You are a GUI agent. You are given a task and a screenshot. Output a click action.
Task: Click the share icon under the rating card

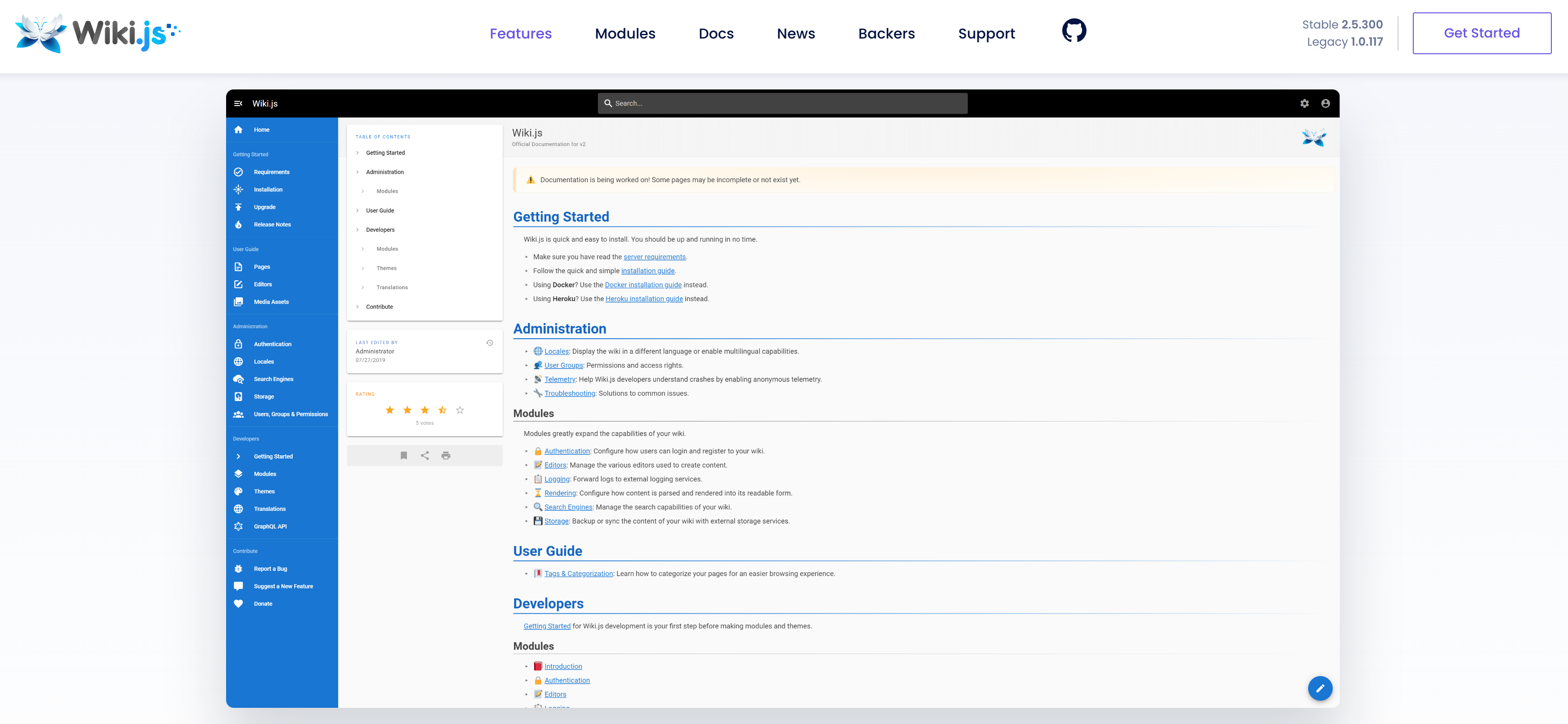point(425,456)
